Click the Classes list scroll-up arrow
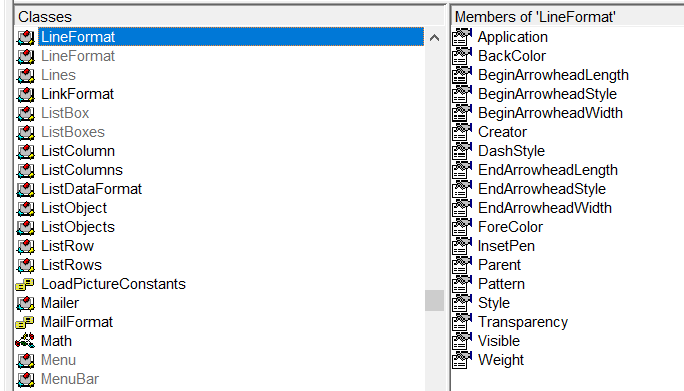Viewport: 684px width, 391px height. click(x=434, y=38)
